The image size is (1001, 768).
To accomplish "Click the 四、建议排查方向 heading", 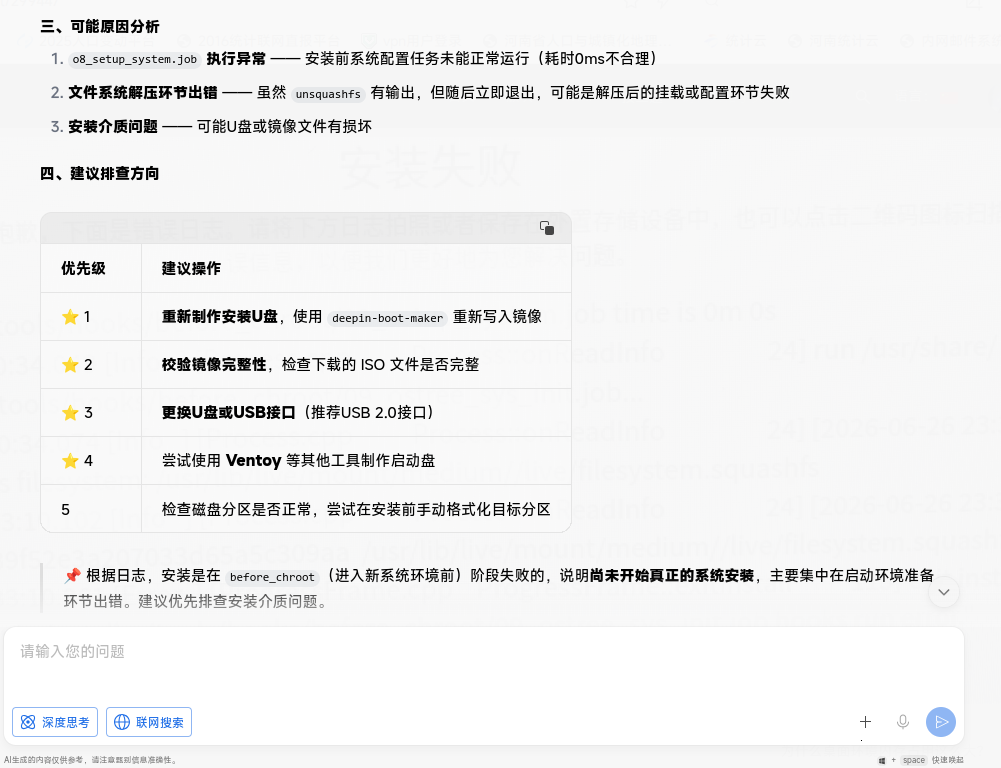I will point(100,173).
